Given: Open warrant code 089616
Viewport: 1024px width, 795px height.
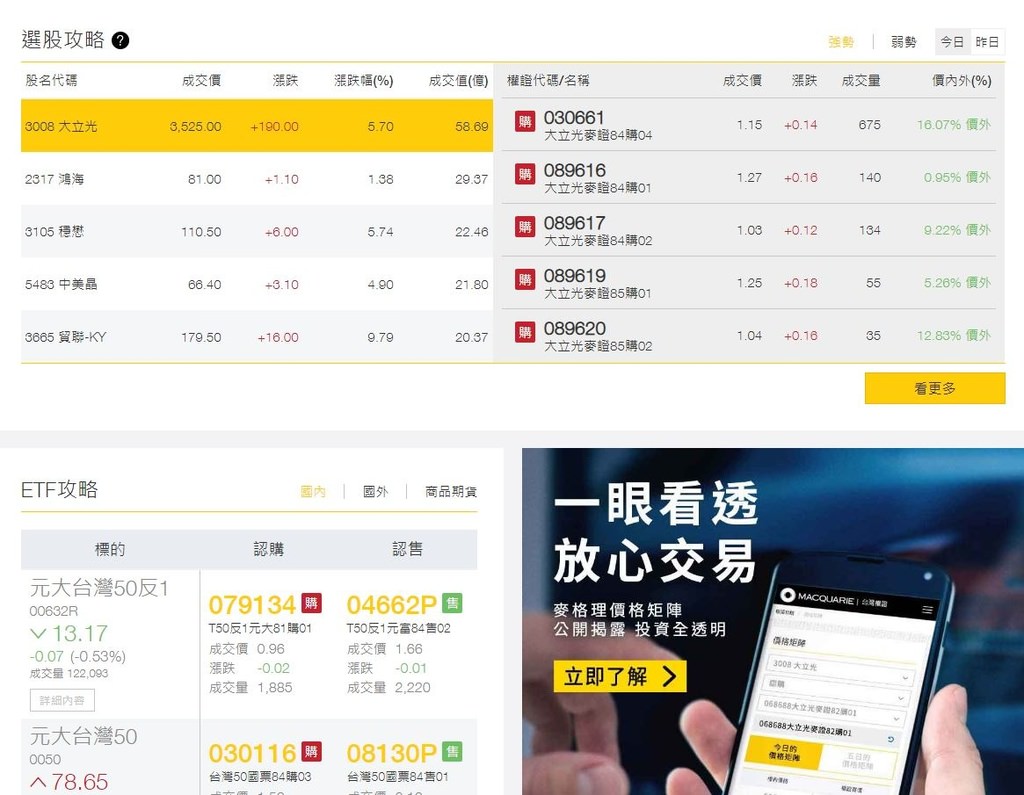Looking at the screenshot, I should click(x=574, y=170).
